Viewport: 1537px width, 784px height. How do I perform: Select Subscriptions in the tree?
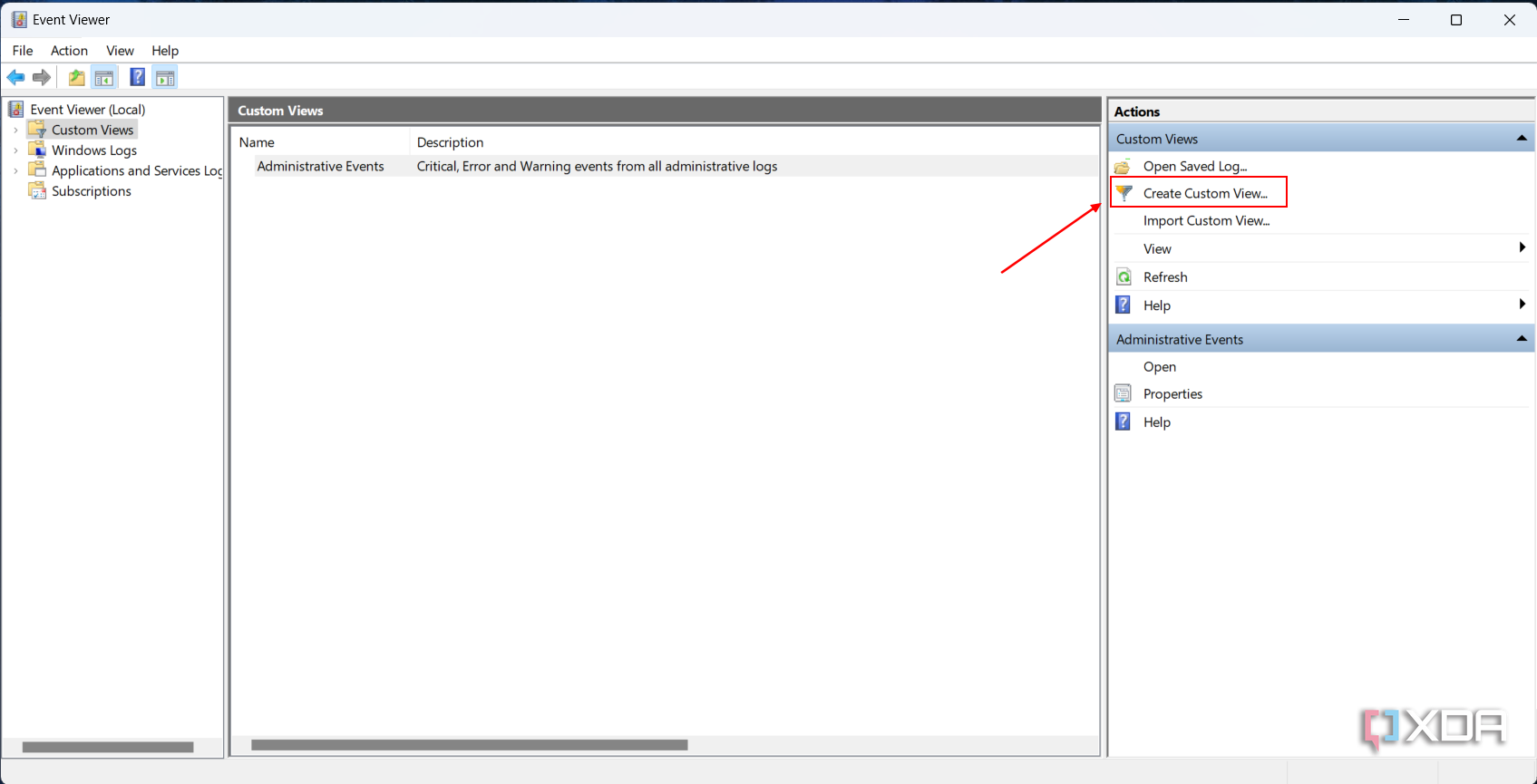point(92,191)
